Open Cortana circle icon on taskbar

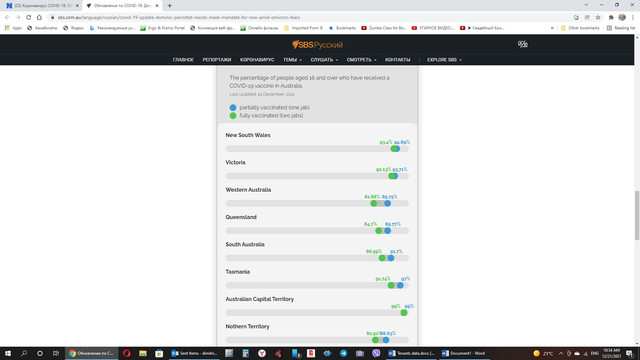[40, 353]
